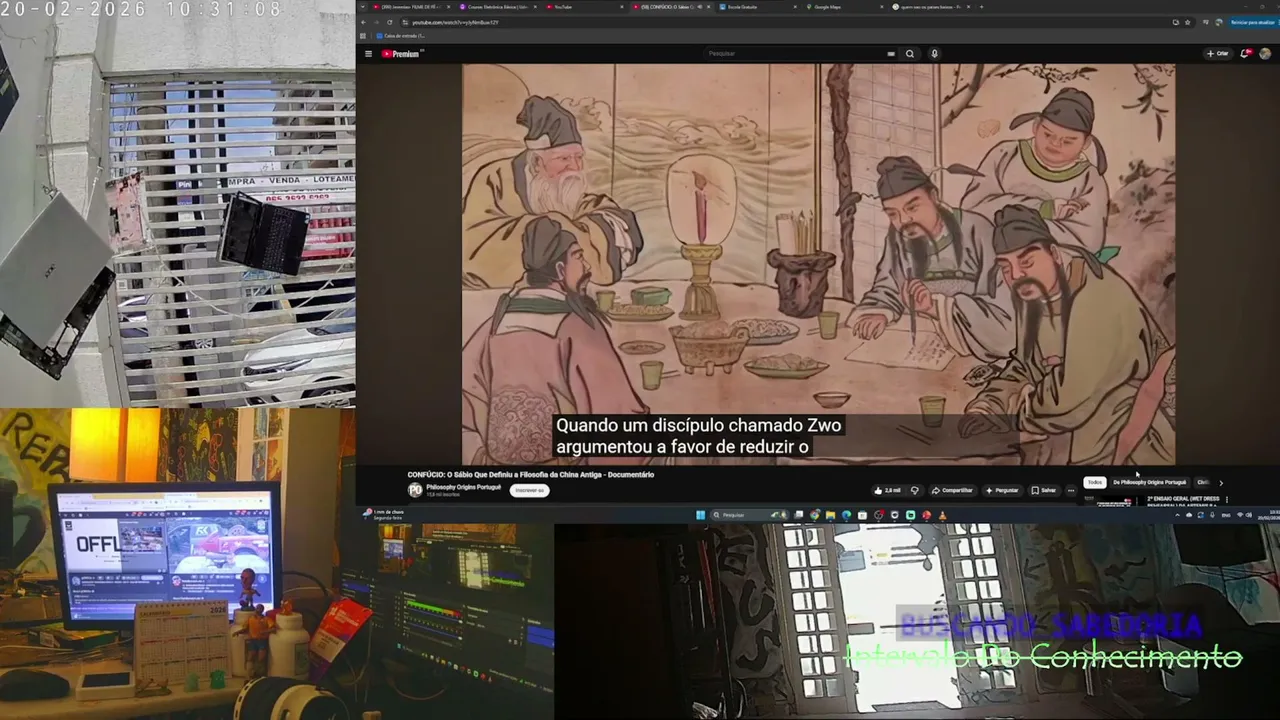Open the apps grid icon in bookmarks bar
The image size is (1280, 720).
(x=363, y=36)
